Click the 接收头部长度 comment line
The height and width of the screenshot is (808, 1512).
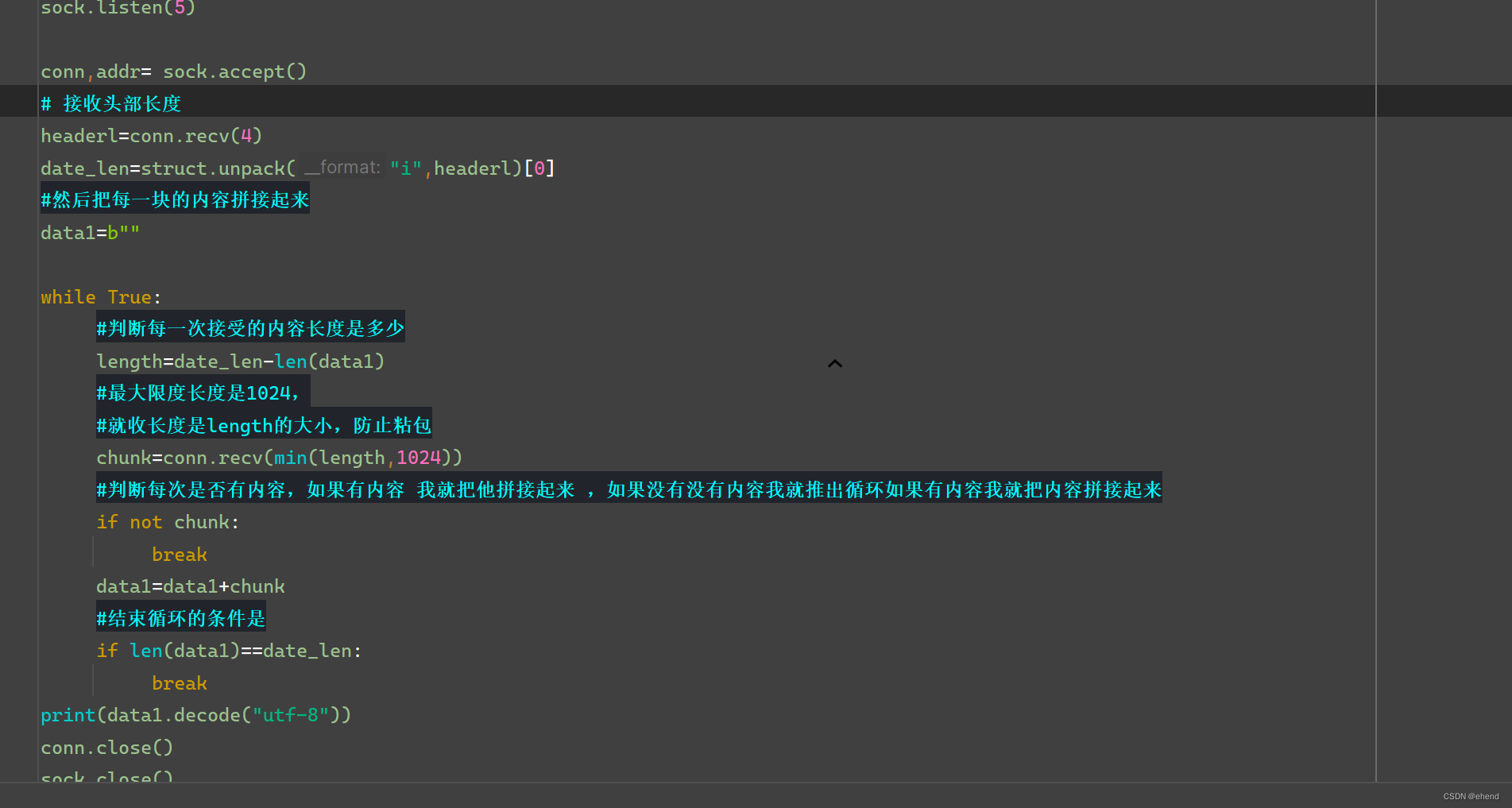coord(110,103)
